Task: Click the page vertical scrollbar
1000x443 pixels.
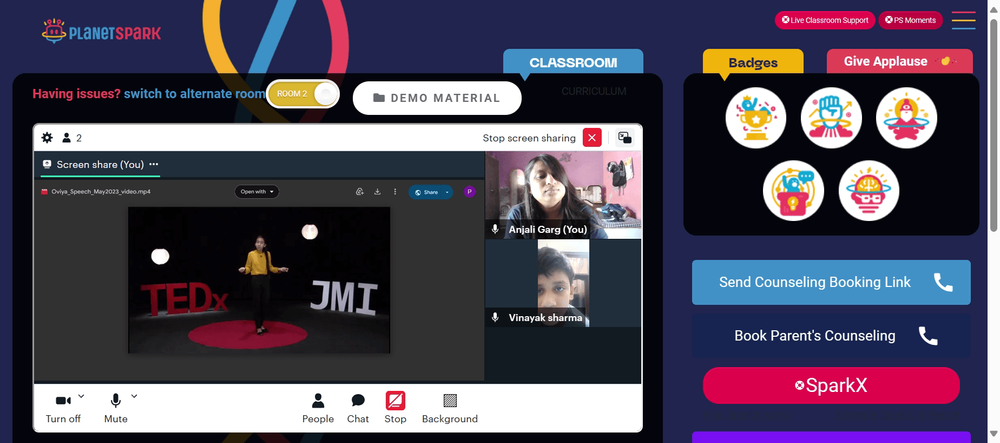Action: tap(994, 124)
